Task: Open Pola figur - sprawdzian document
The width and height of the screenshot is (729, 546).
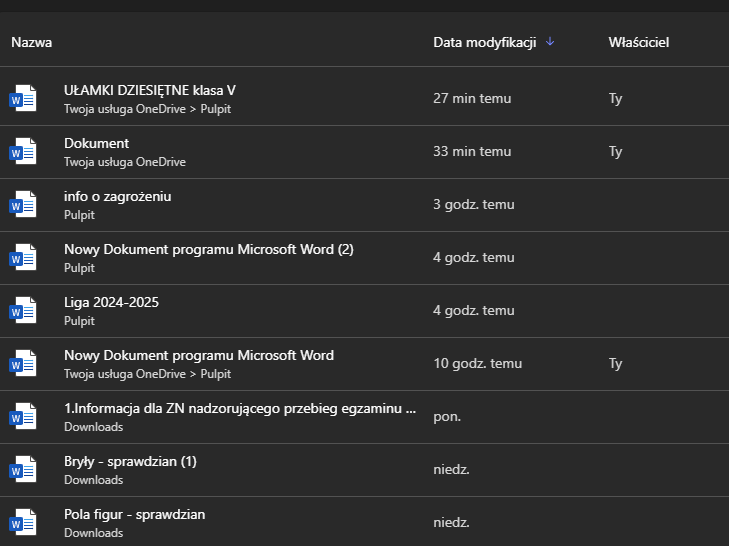Action: pos(134,515)
